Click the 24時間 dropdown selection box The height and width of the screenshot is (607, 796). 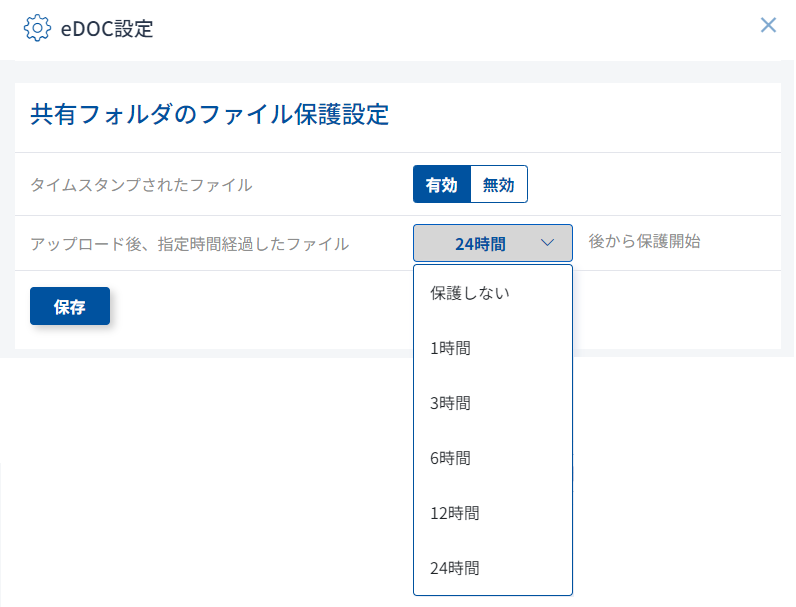[x=481, y=243]
